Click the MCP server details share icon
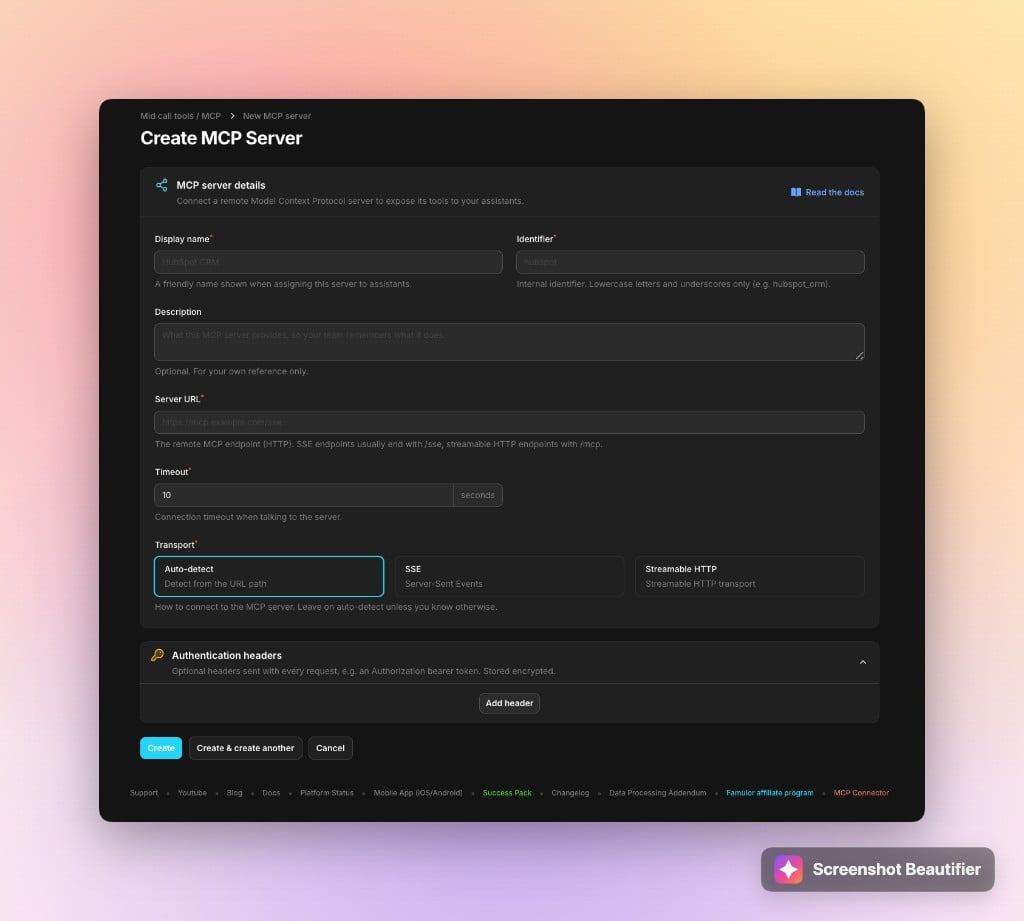Image resolution: width=1024 pixels, height=921 pixels. (161, 186)
